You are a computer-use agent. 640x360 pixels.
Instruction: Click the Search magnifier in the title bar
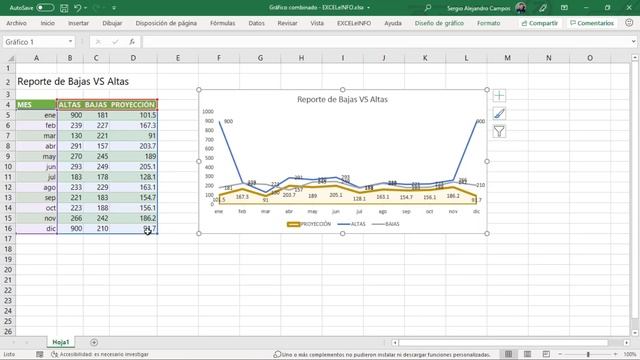click(x=427, y=8)
